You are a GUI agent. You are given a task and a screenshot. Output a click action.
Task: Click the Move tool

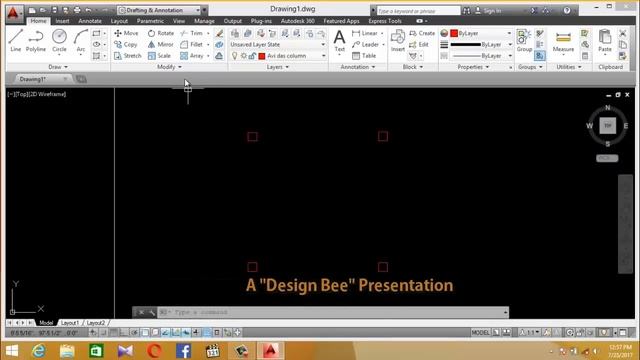pyautogui.click(x=127, y=33)
